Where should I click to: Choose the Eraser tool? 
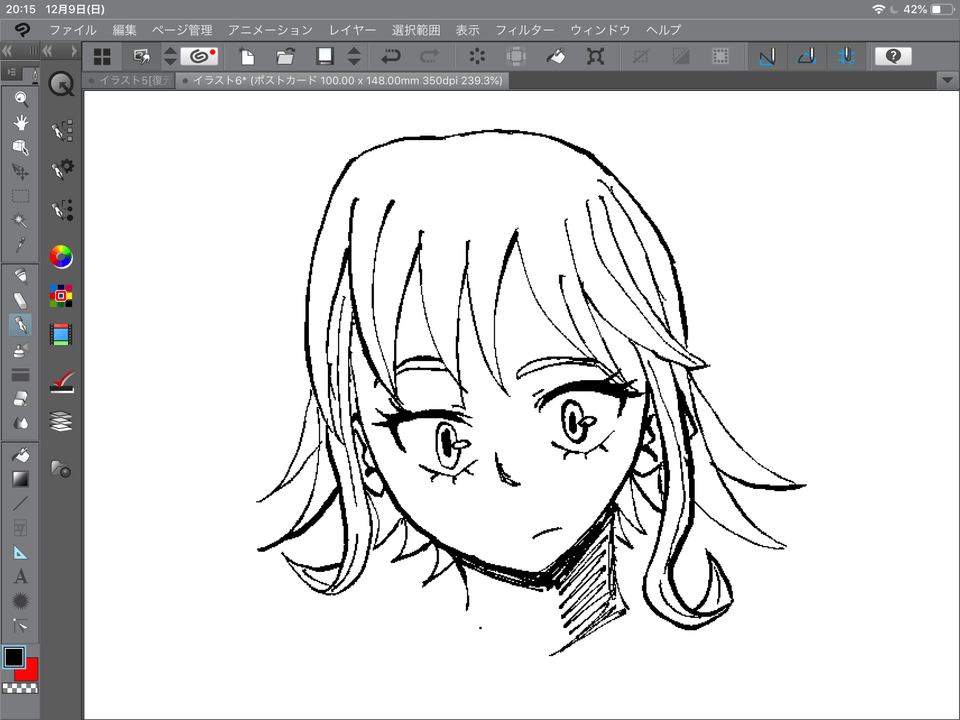[x=20, y=399]
